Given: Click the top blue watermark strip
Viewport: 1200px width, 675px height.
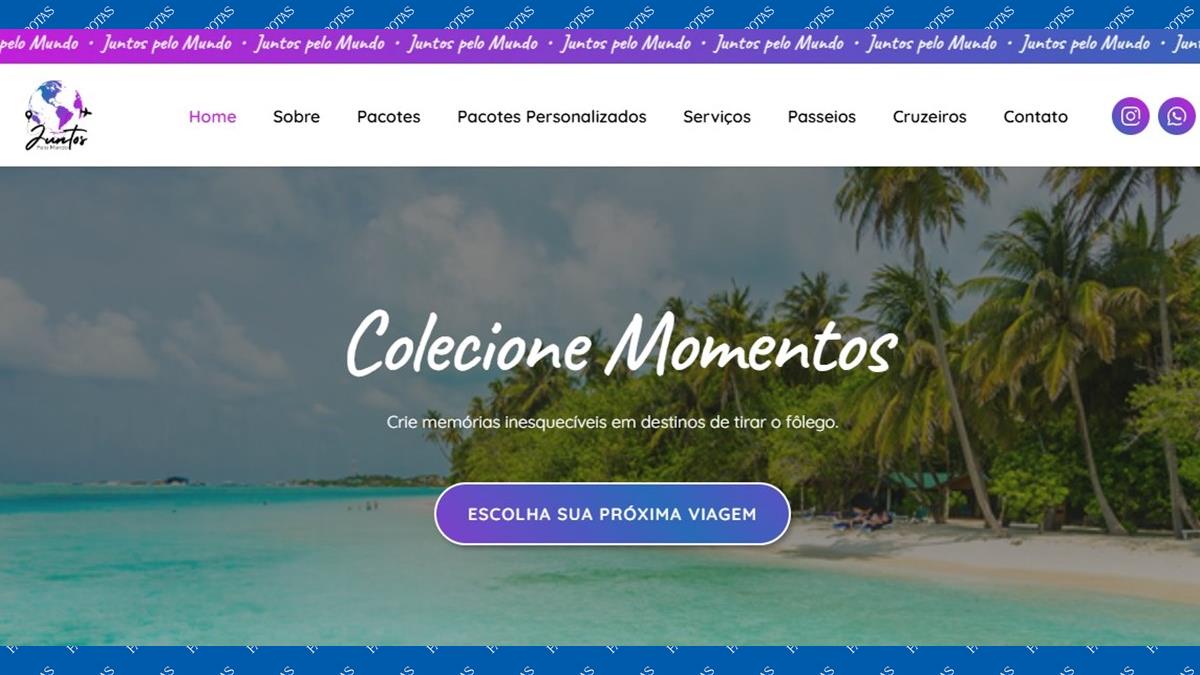Looking at the screenshot, I should pyautogui.click(x=600, y=14).
